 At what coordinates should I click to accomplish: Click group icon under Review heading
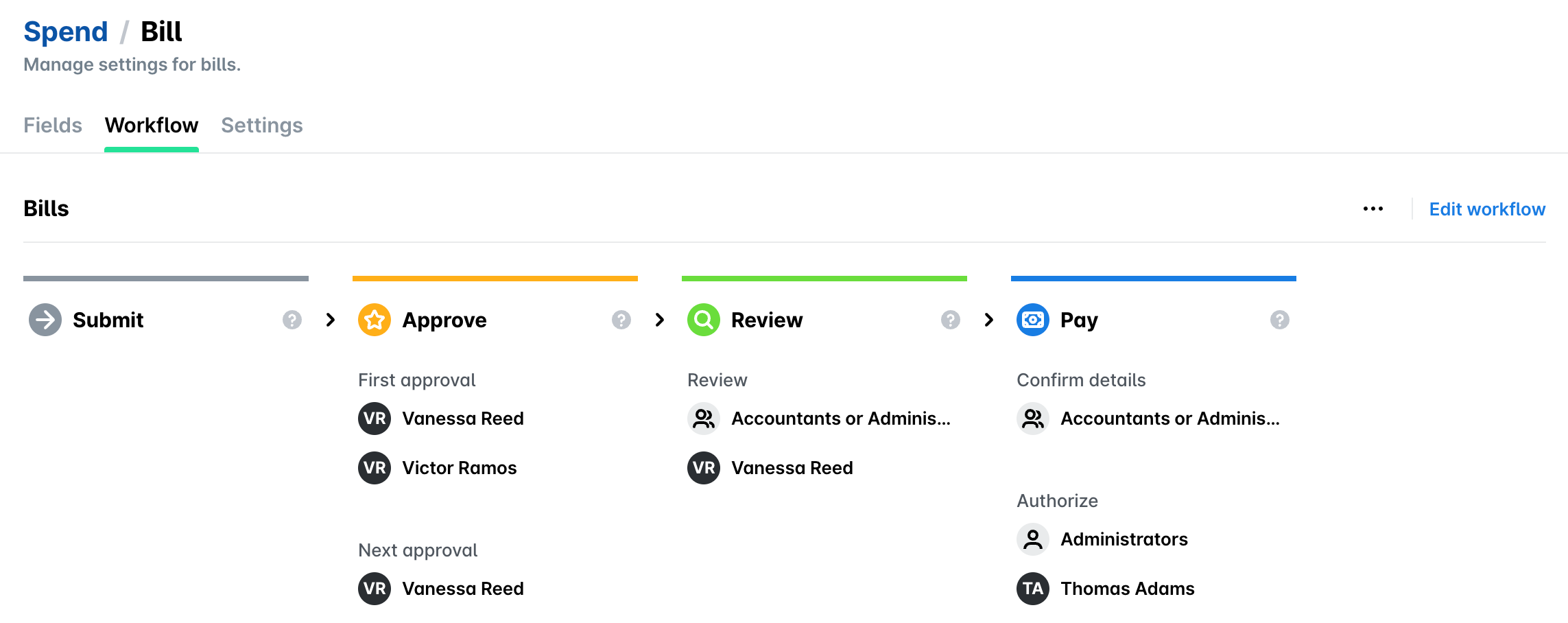[x=704, y=419]
